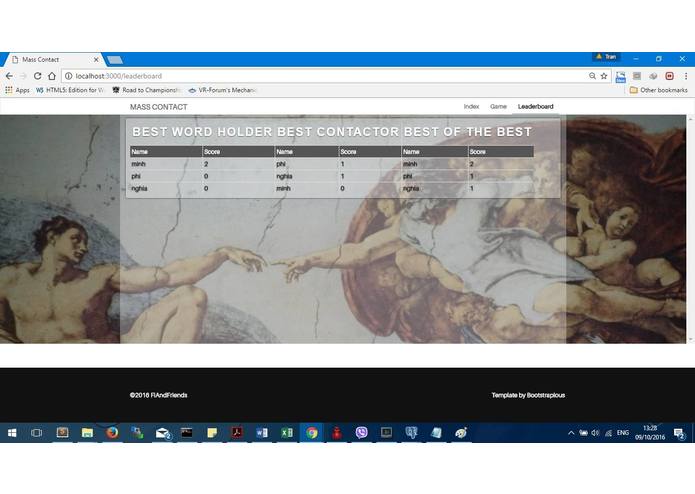The image size is (695, 494).
Task: Open the volume control in system tray
Action: [595, 433]
